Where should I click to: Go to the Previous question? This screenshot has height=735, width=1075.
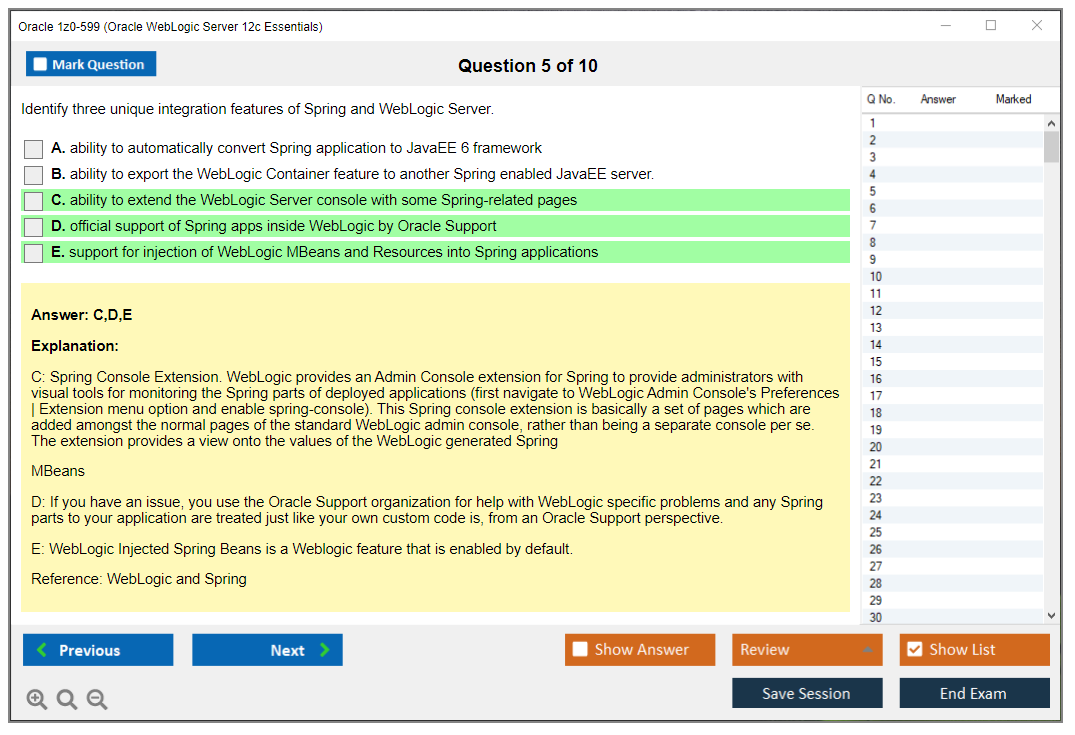click(97, 649)
